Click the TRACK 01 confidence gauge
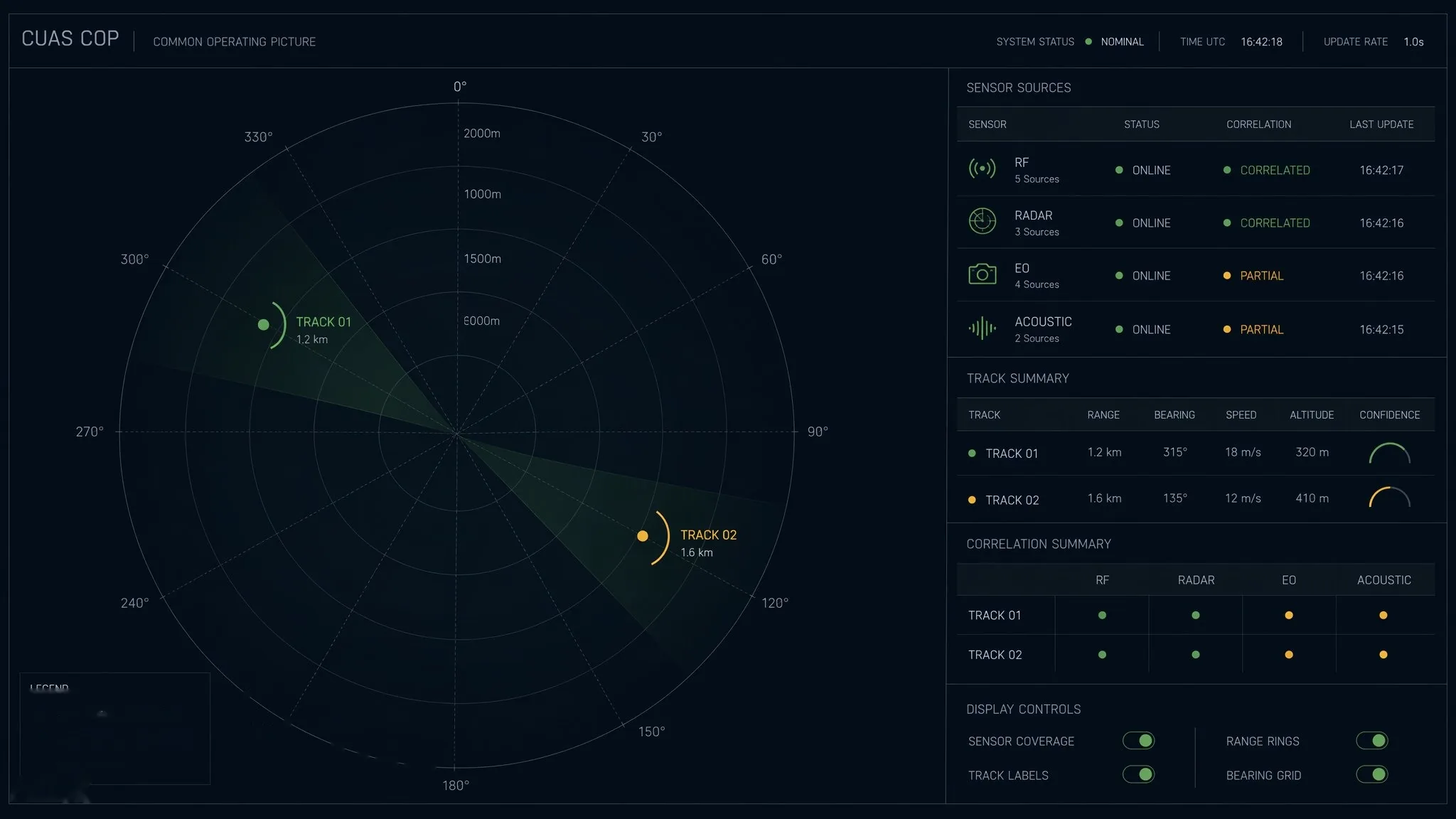 (x=1389, y=453)
